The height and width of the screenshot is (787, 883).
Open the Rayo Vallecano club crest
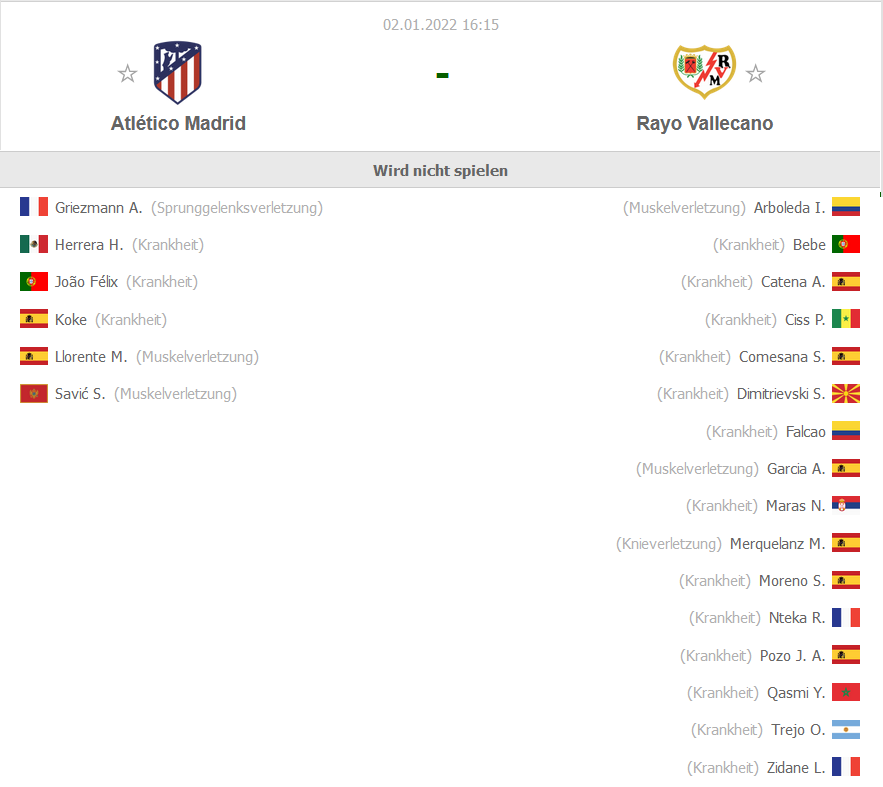pyautogui.click(x=704, y=72)
